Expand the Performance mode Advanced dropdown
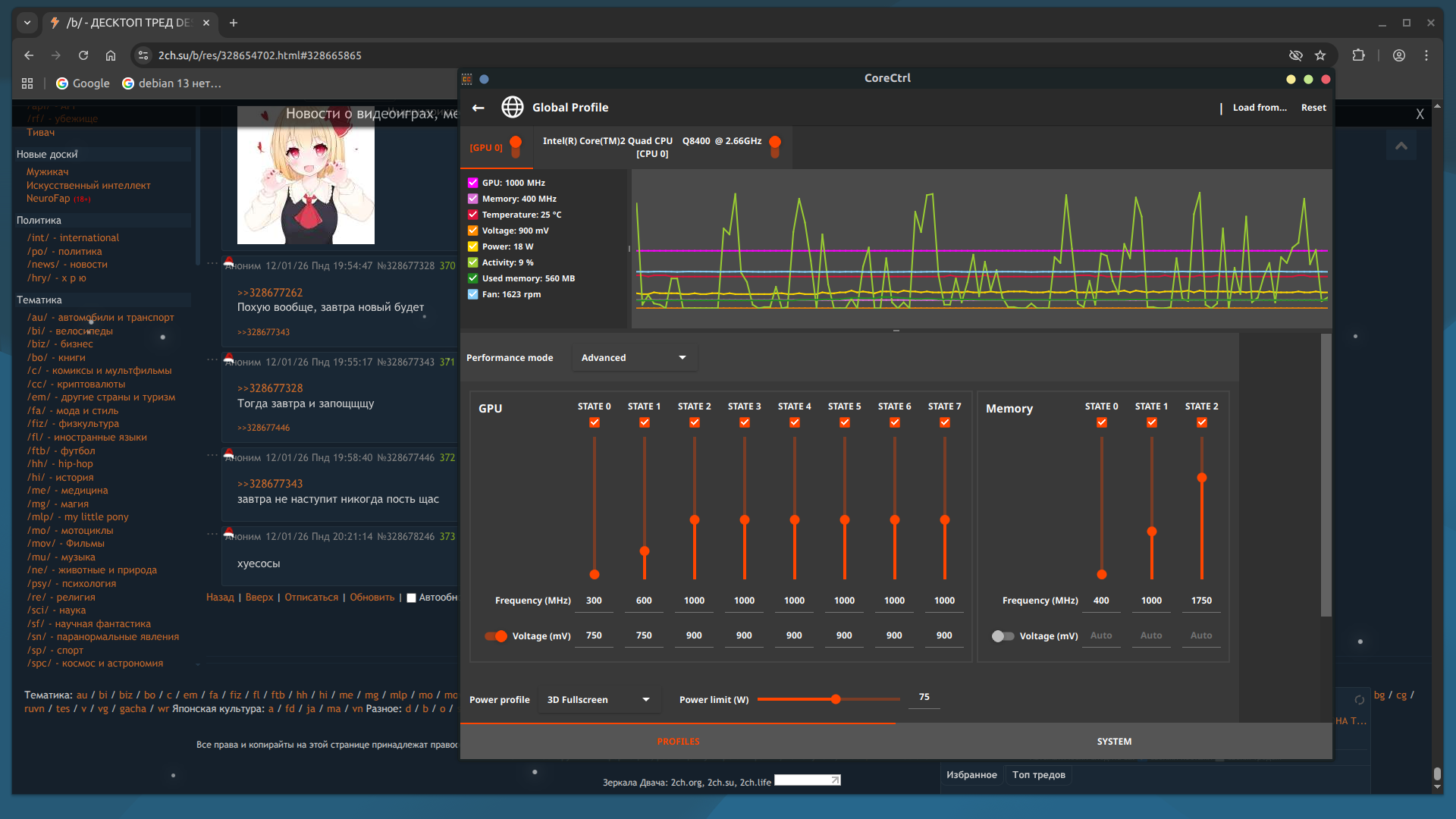Viewport: 1456px width, 819px height. (x=634, y=358)
